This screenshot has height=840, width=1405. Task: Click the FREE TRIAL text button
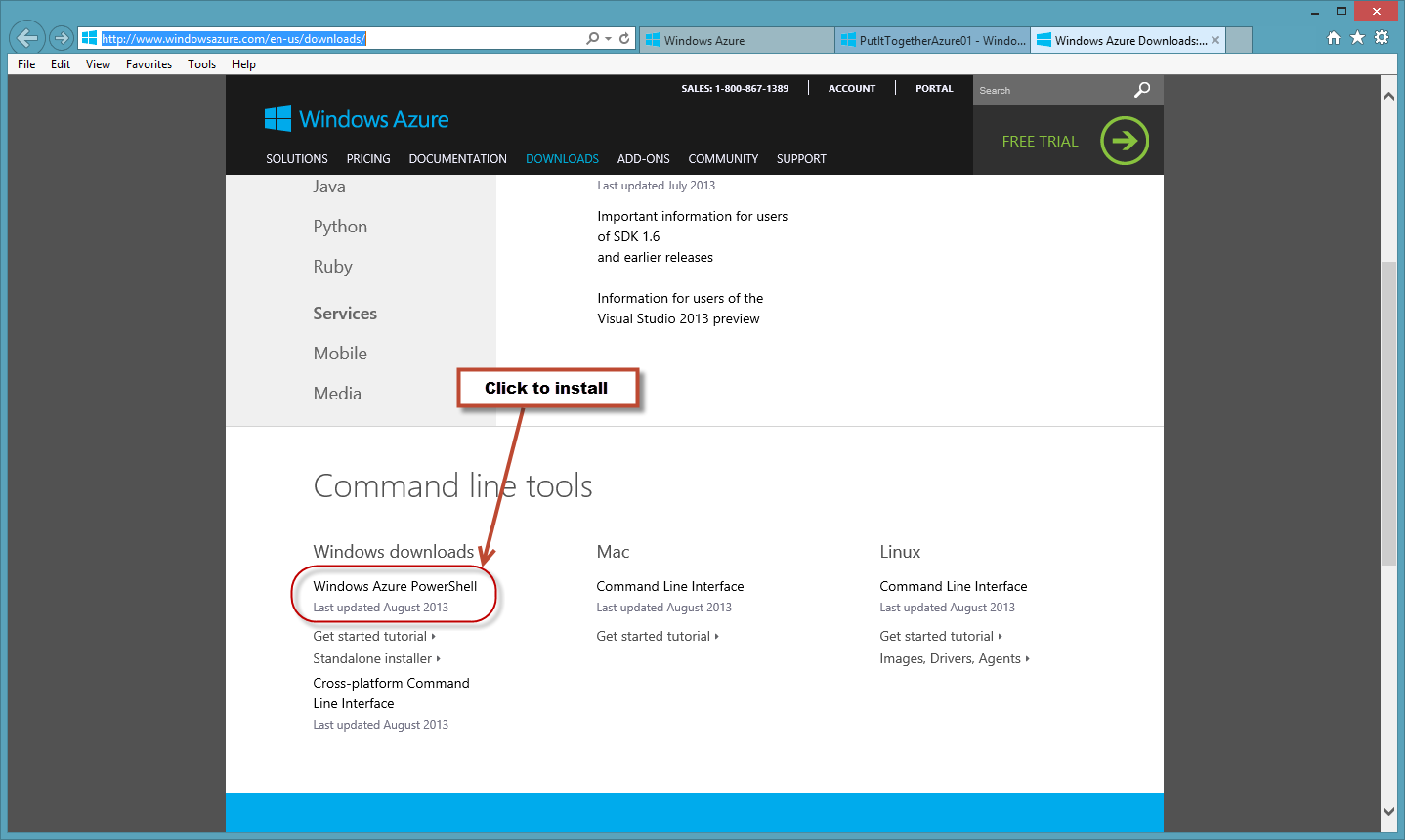tap(1040, 142)
